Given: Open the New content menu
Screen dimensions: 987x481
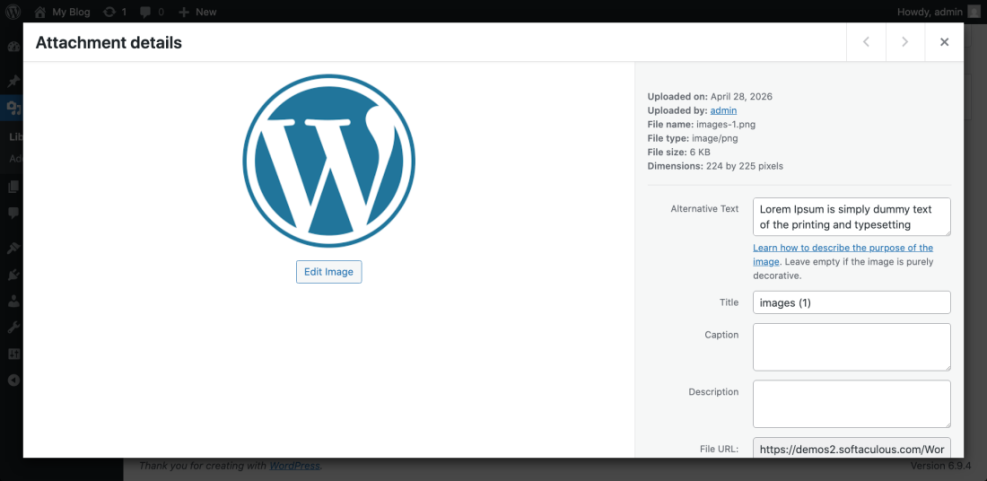Looking at the screenshot, I should (x=197, y=11).
